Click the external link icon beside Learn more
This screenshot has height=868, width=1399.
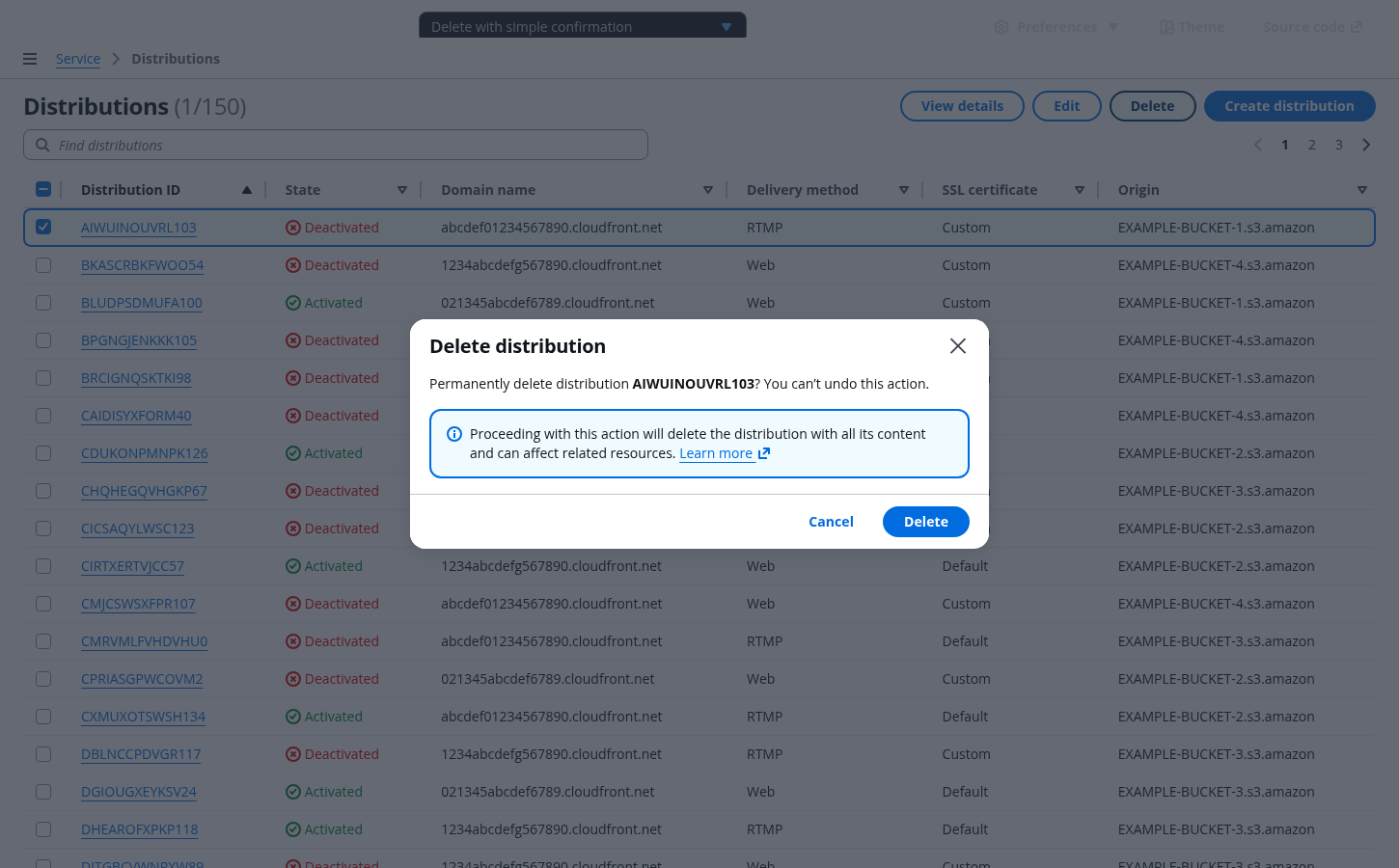coord(764,453)
